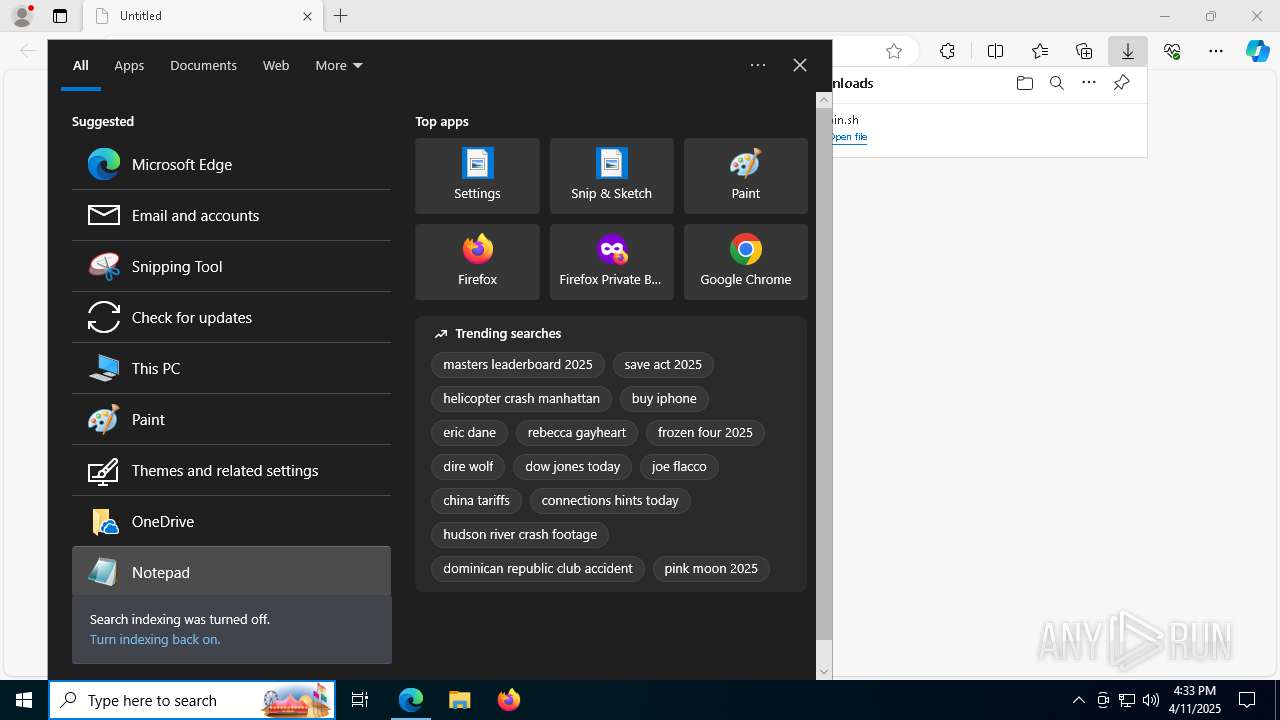
Task: Launch Snipping Tool from suggestions
Action: pyautogui.click(x=231, y=266)
